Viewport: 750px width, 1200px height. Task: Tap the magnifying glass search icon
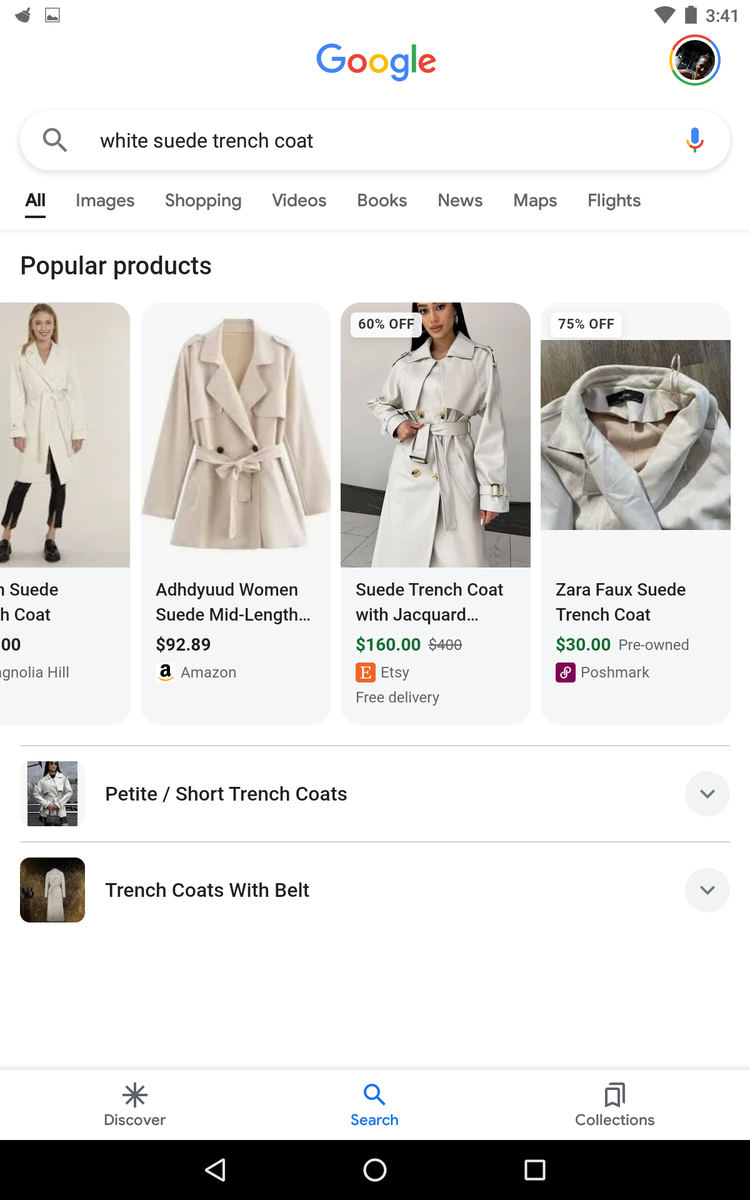coord(55,141)
